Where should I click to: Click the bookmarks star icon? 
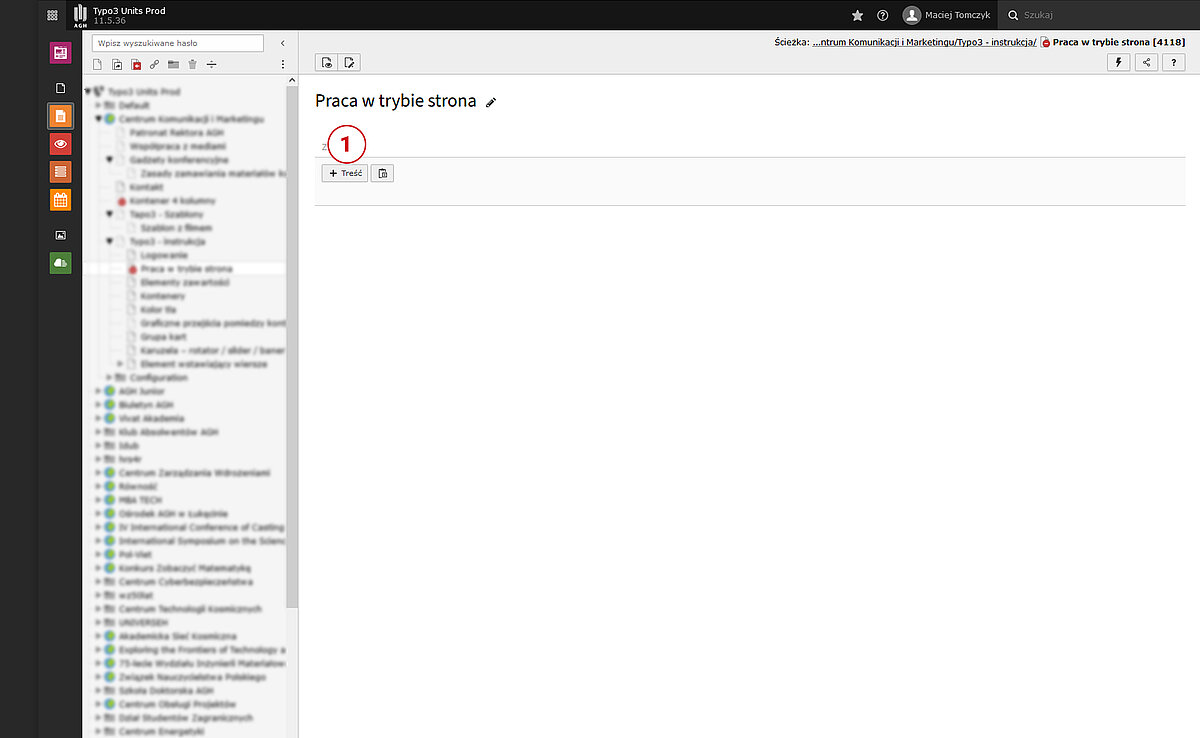click(857, 16)
